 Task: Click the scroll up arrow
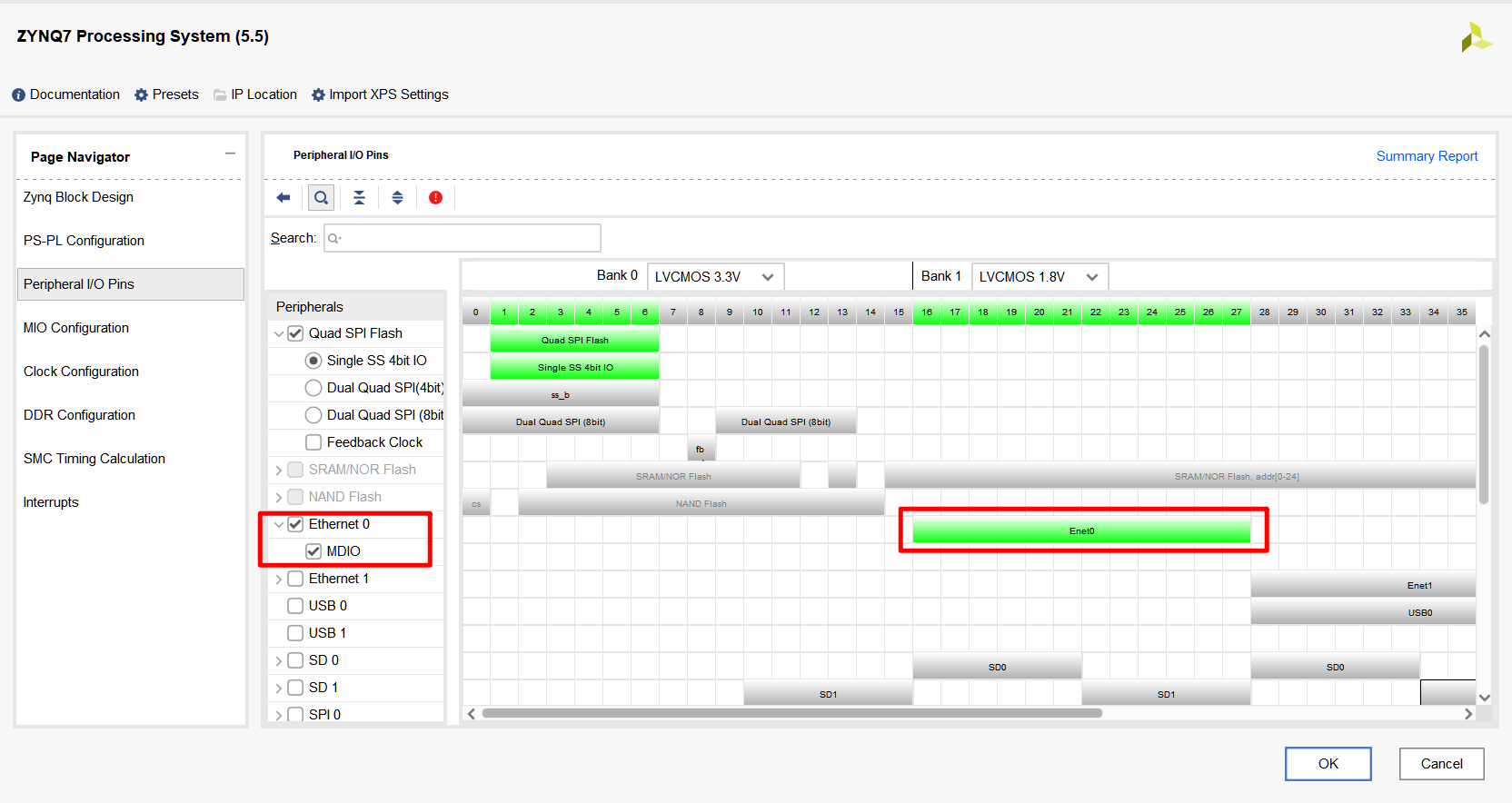point(1485,334)
